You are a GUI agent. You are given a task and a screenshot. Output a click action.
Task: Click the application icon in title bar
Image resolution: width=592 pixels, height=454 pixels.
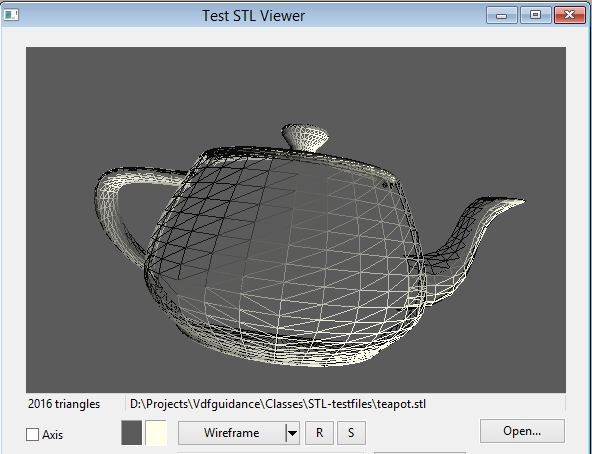[11, 15]
